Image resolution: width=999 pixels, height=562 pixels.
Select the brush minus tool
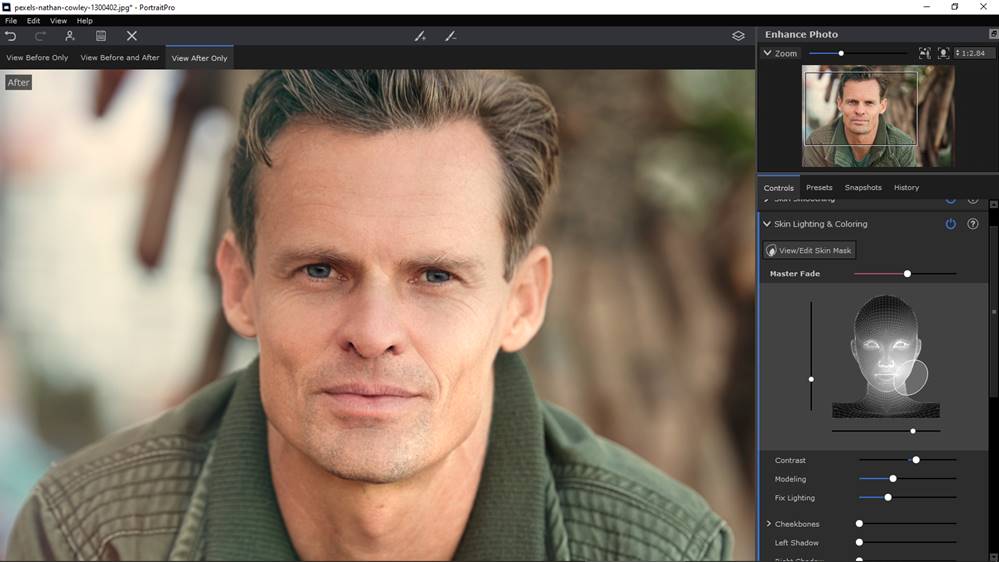[451, 36]
